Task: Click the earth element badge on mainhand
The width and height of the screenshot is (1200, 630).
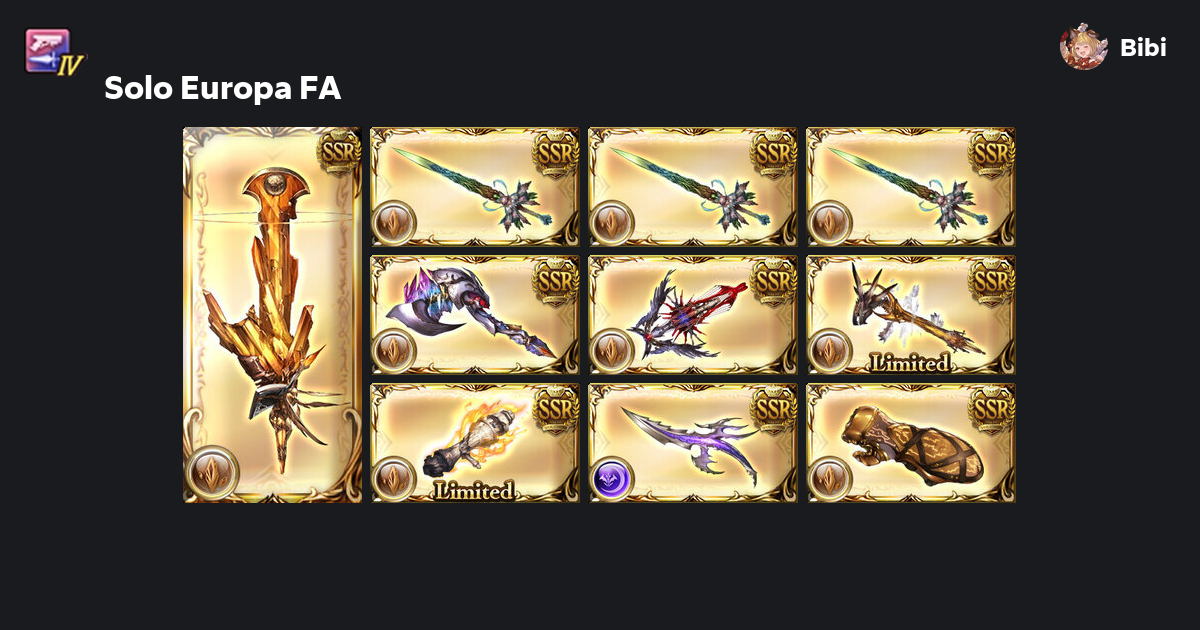Action: pyautogui.click(x=212, y=472)
